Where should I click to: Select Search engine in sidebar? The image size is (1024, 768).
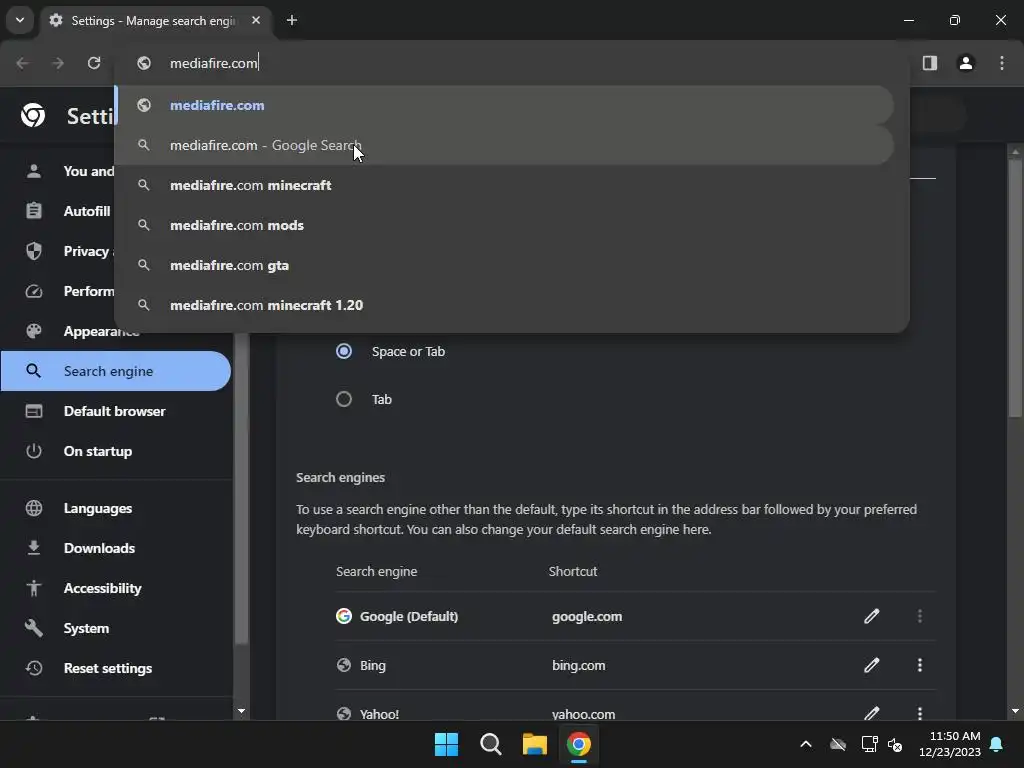point(116,371)
